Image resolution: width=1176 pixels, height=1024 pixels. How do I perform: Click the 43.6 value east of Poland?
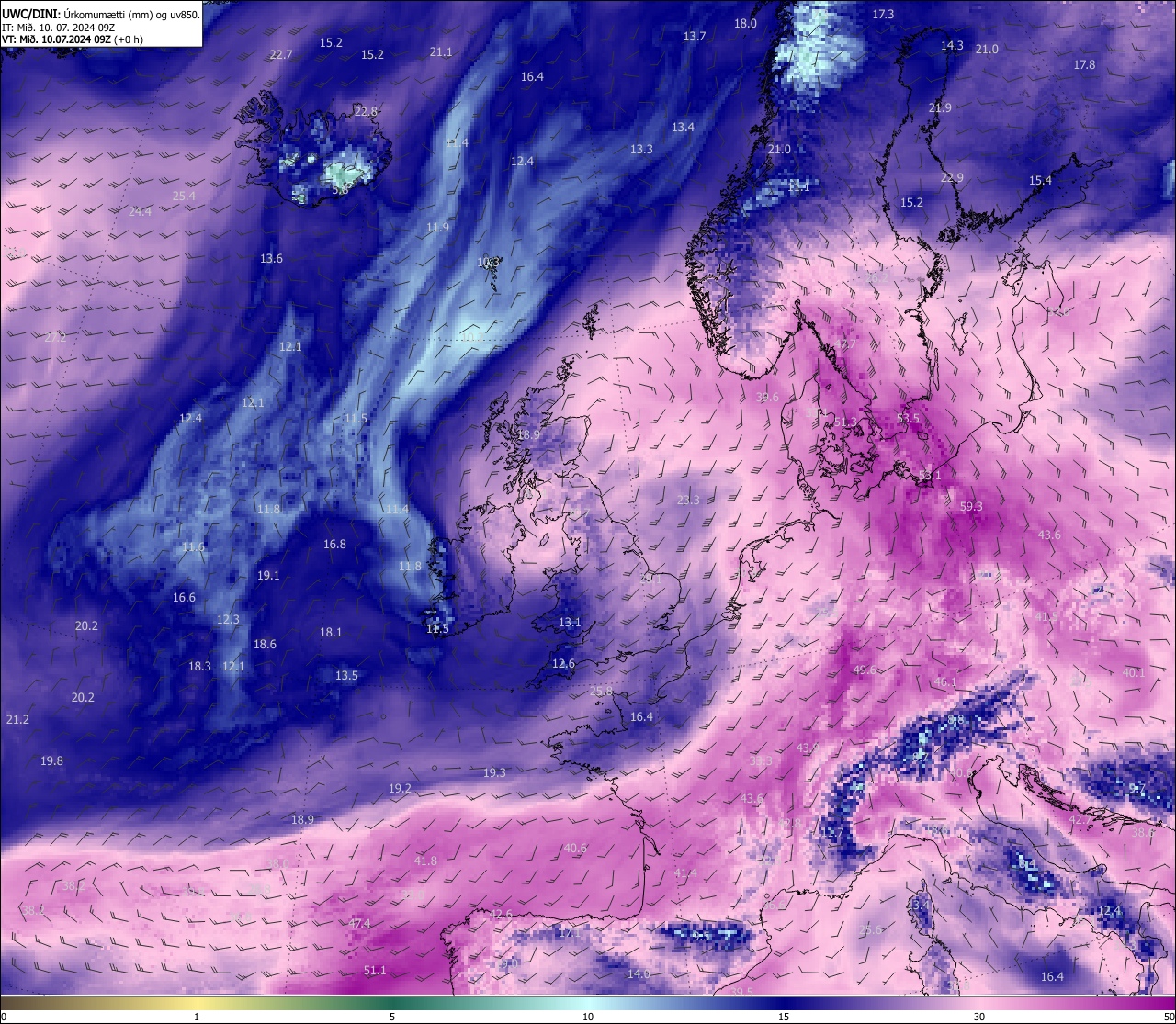click(1049, 535)
